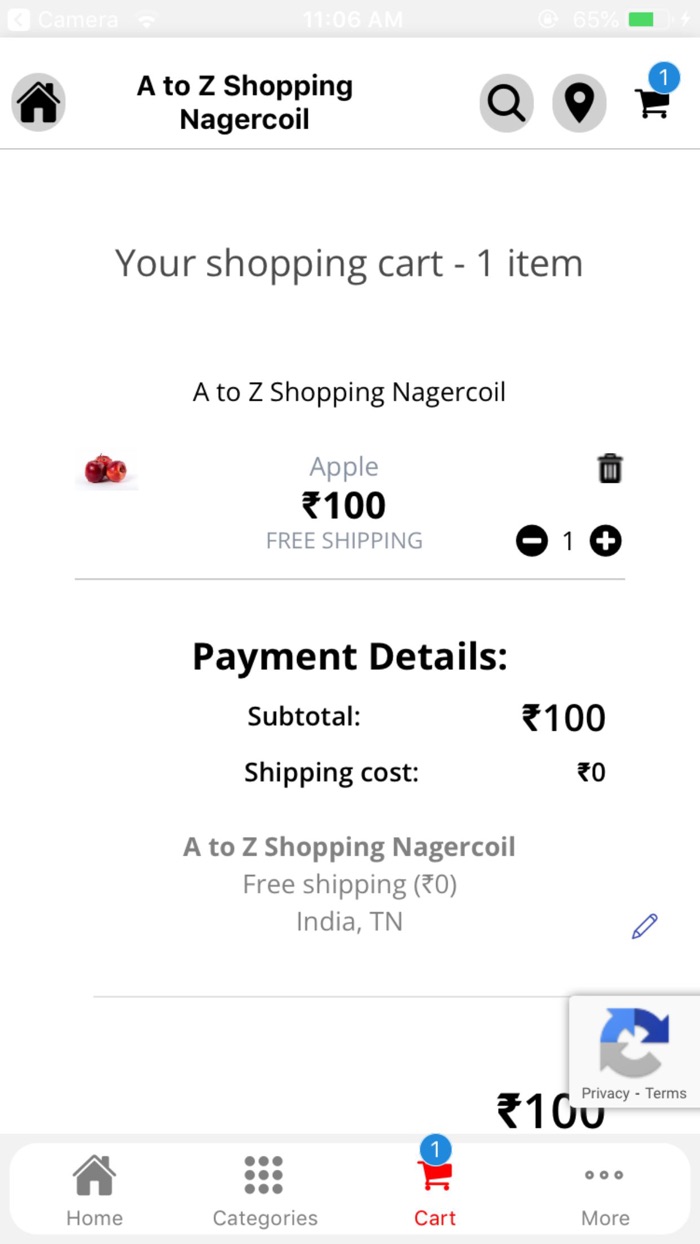700x1244 pixels.
Task: Open the More menu in bottom bar
Action: tap(604, 1188)
